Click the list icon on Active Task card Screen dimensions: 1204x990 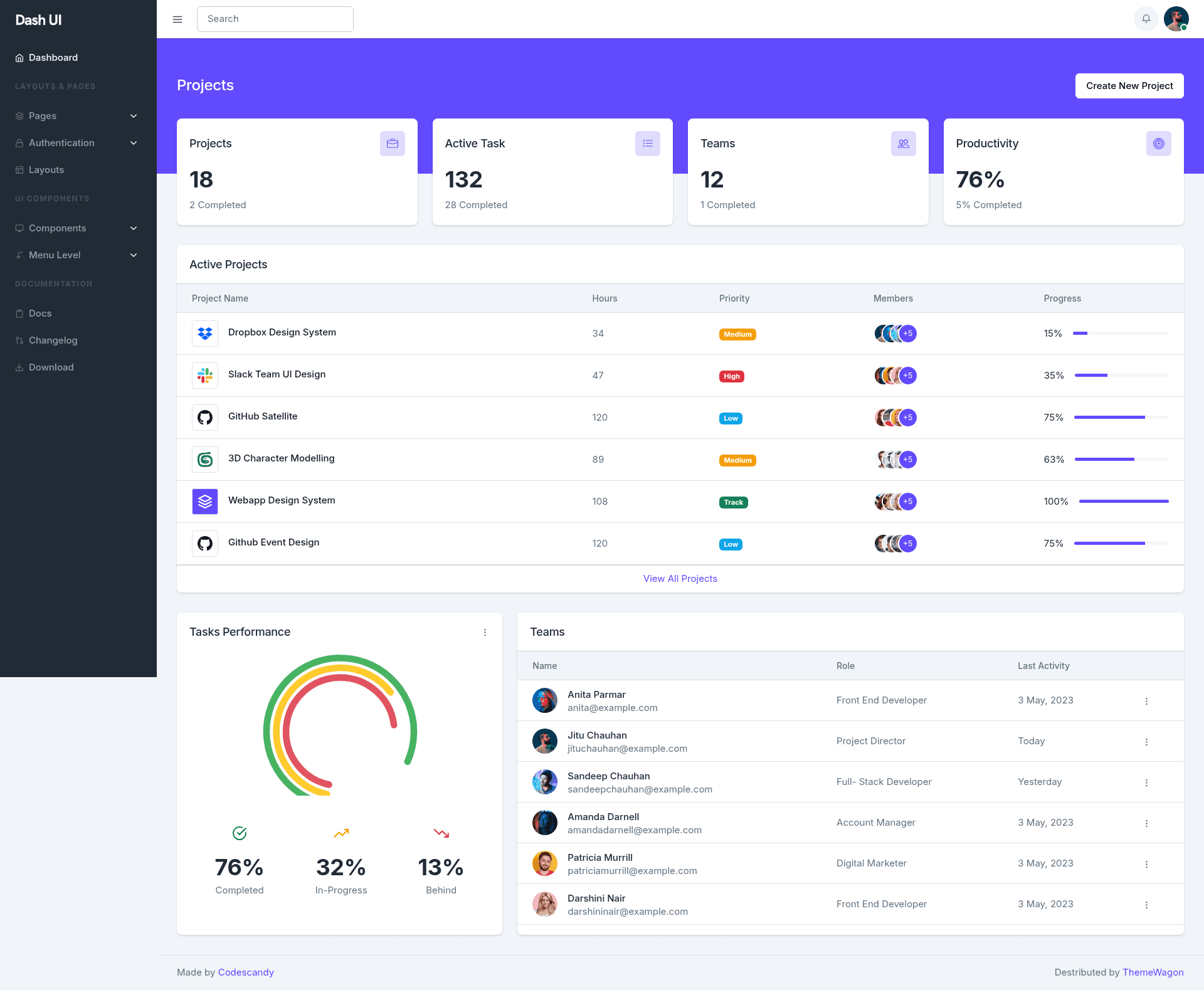point(648,144)
